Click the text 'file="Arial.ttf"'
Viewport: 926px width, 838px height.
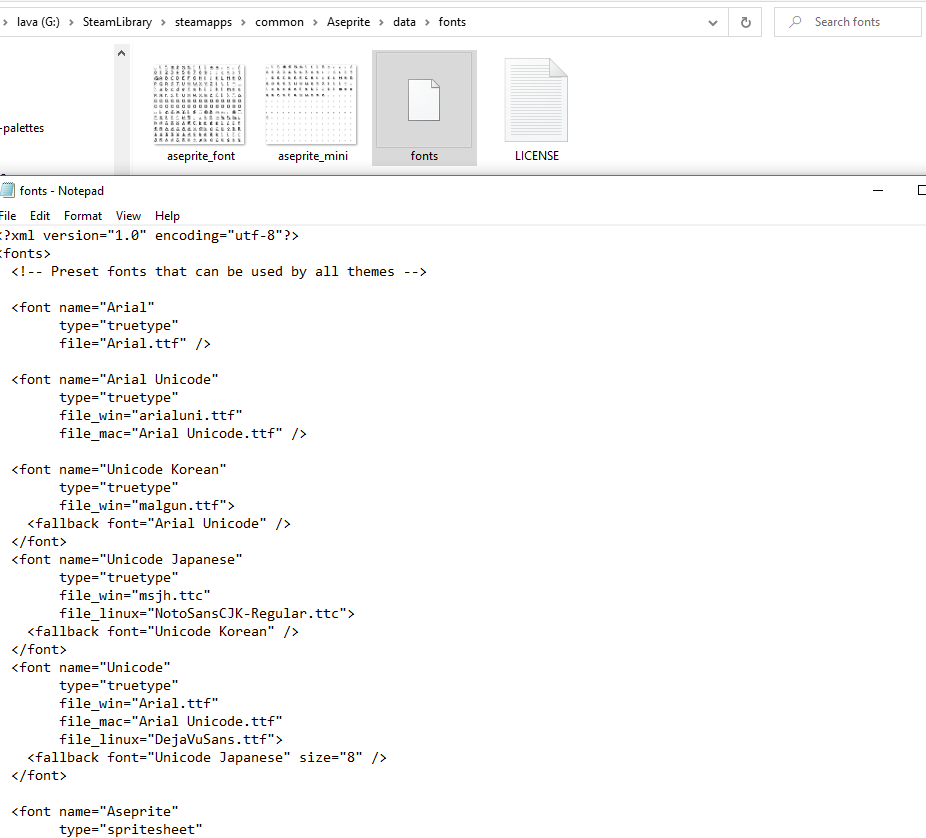pos(123,344)
